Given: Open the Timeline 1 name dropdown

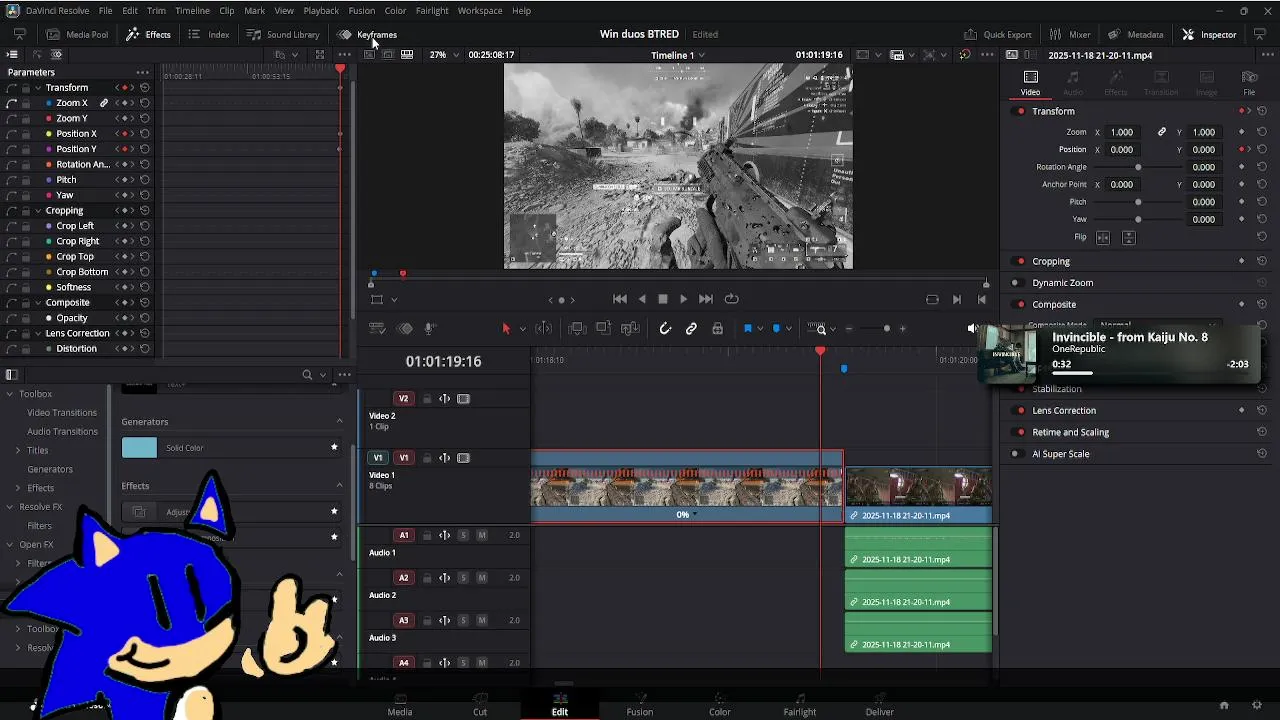Looking at the screenshot, I should pyautogui.click(x=678, y=55).
